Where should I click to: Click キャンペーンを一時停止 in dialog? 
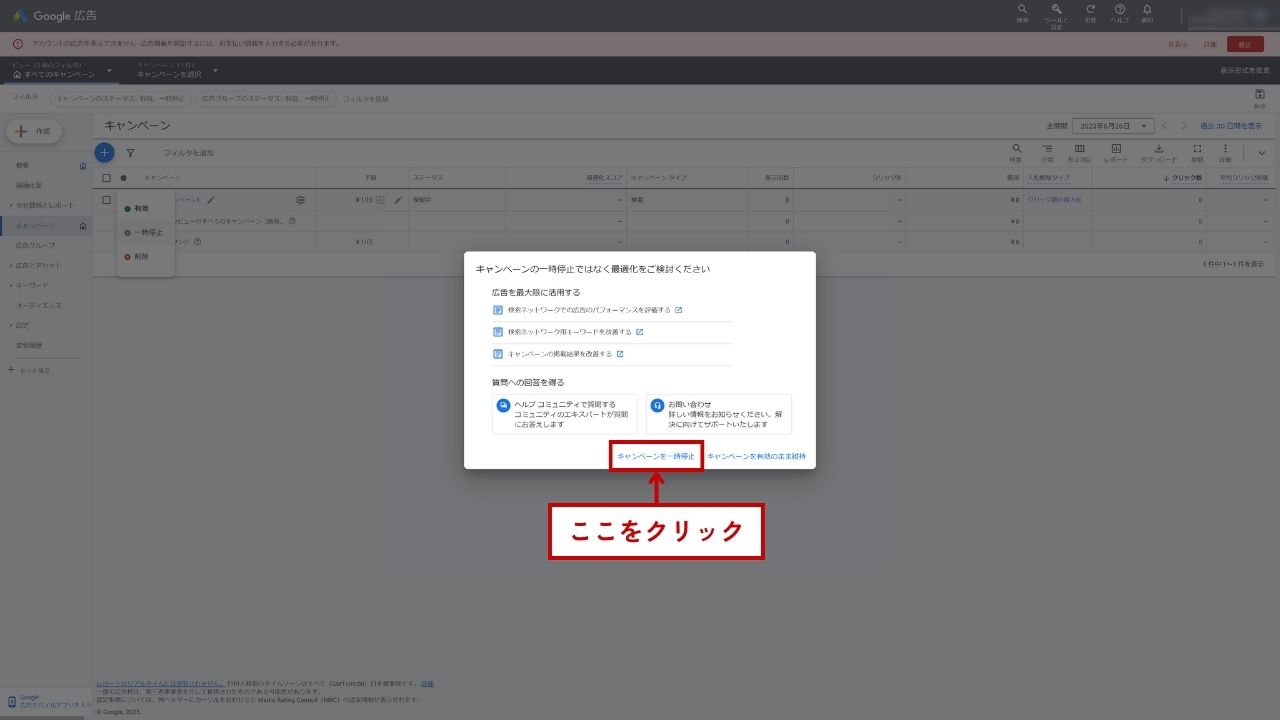(656, 456)
